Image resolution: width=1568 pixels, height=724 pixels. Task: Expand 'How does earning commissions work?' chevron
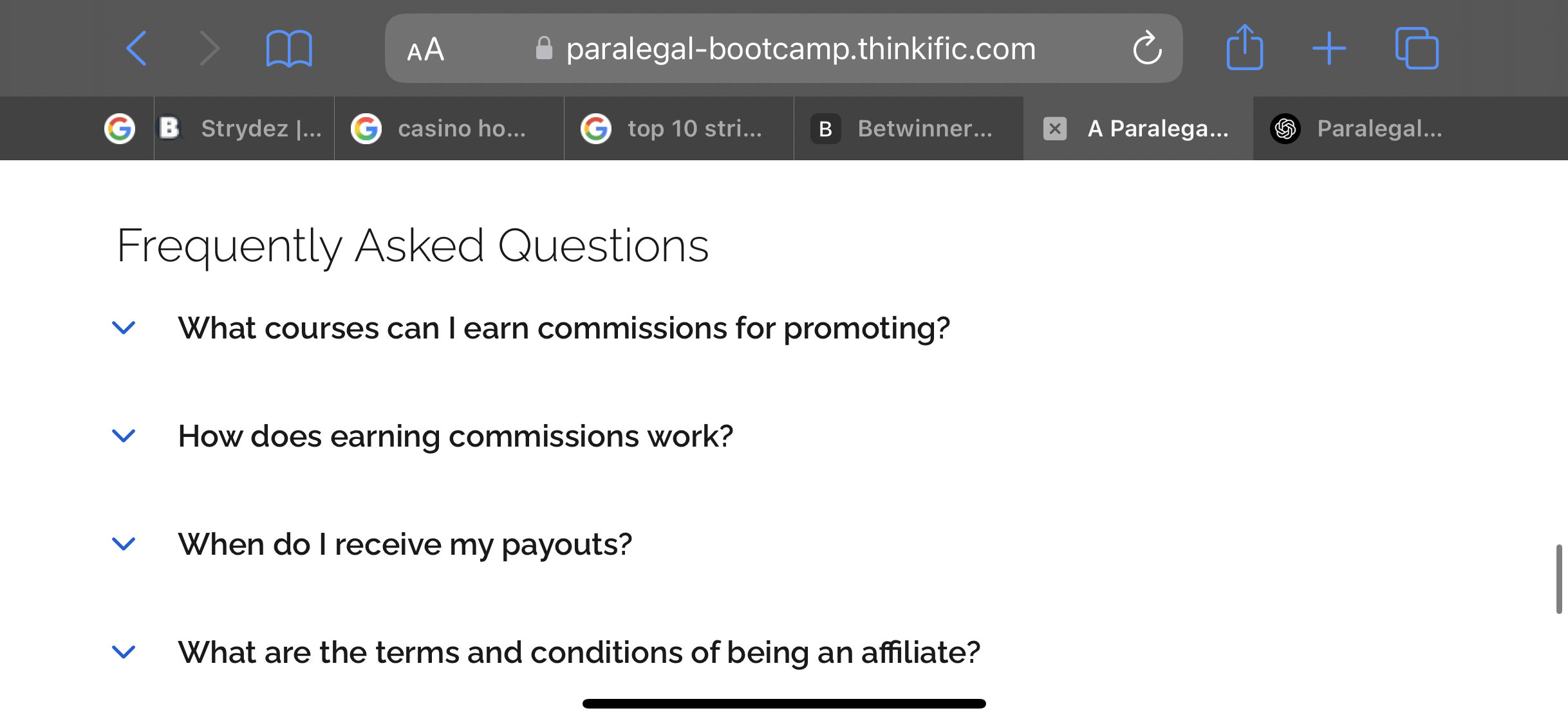click(124, 436)
